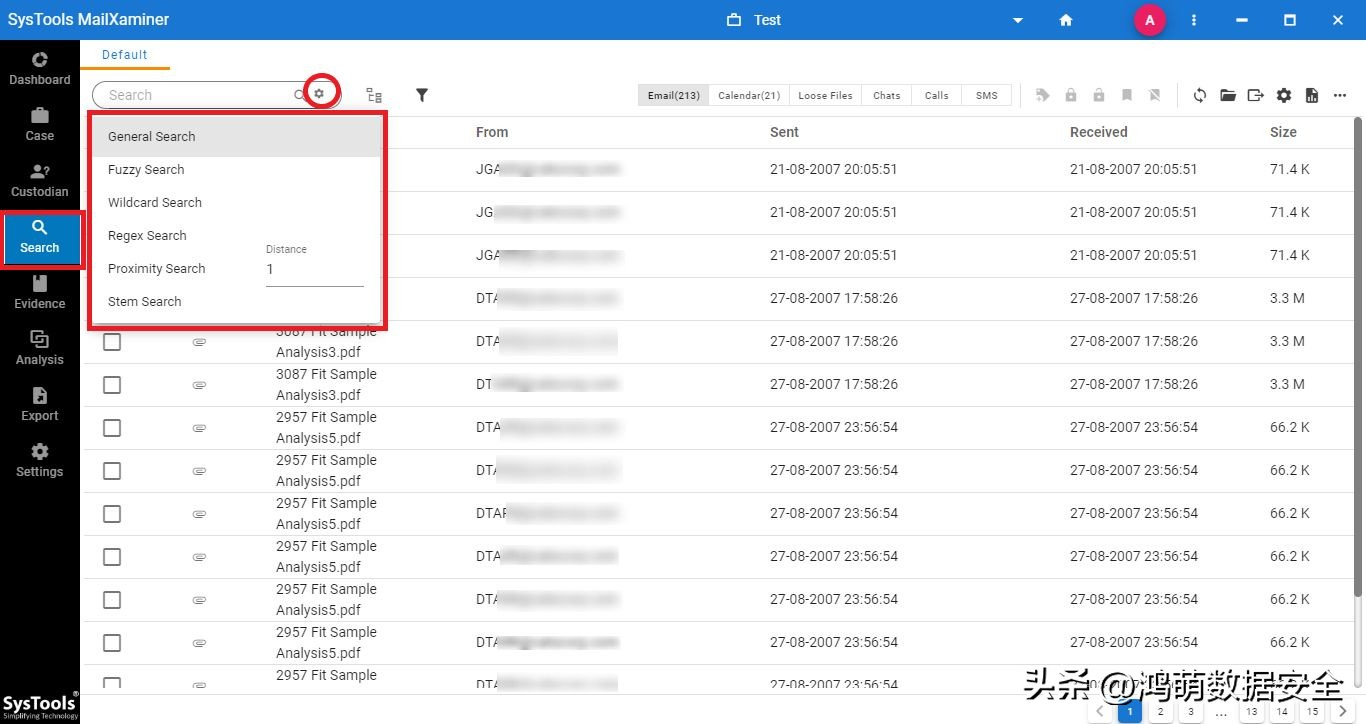Choose Stem Search option
This screenshot has width=1366, height=724.
(x=236, y=302)
